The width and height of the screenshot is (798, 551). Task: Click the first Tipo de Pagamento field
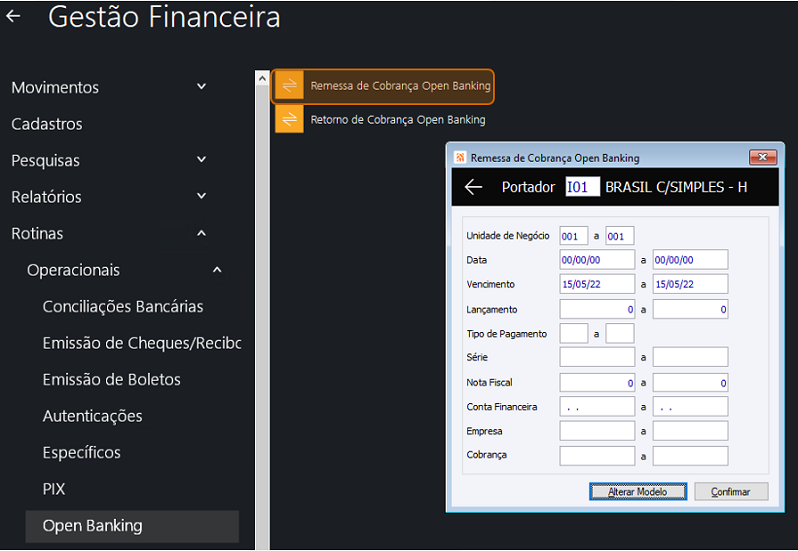tap(574, 333)
